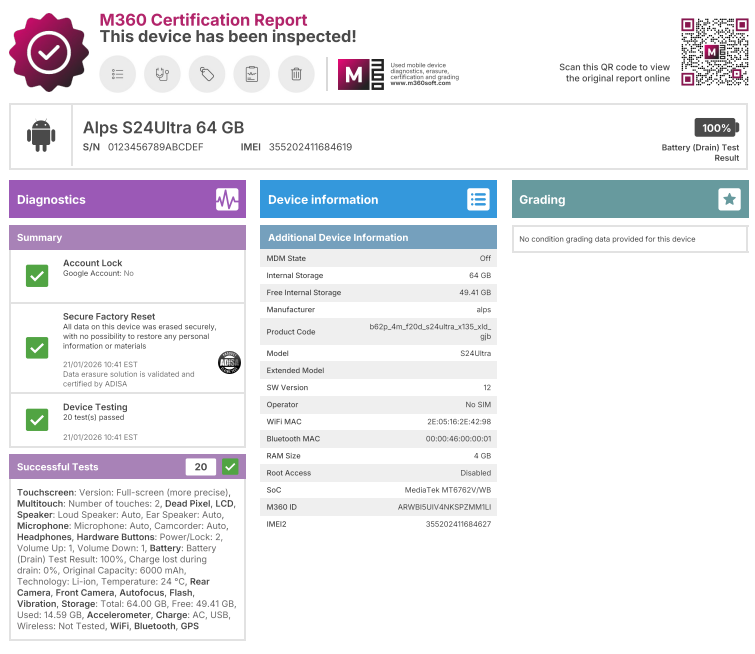
Task: Click the Device Testing green checkmark
Action: click(37, 419)
